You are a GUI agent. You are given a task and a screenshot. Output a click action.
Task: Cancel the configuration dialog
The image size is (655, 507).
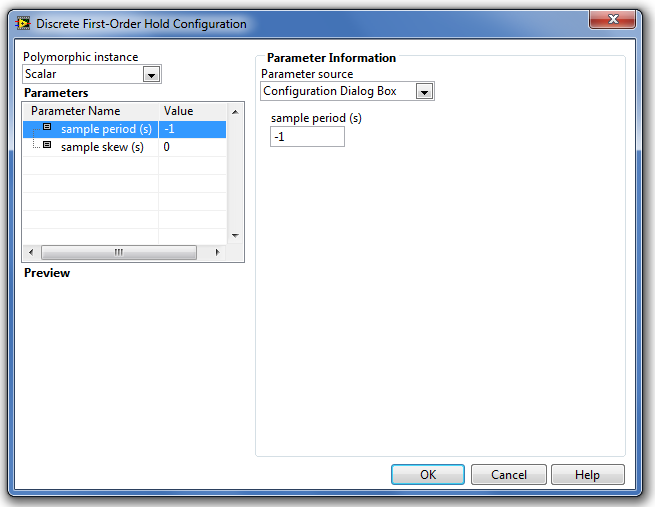[x=508, y=475]
